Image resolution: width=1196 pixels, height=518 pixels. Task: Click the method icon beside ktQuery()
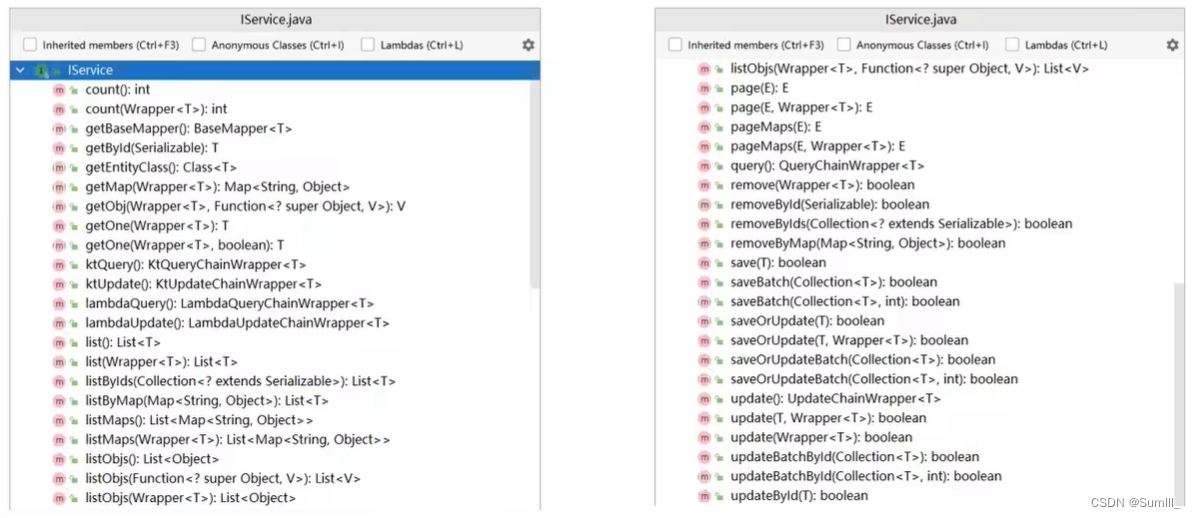(x=59, y=265)
